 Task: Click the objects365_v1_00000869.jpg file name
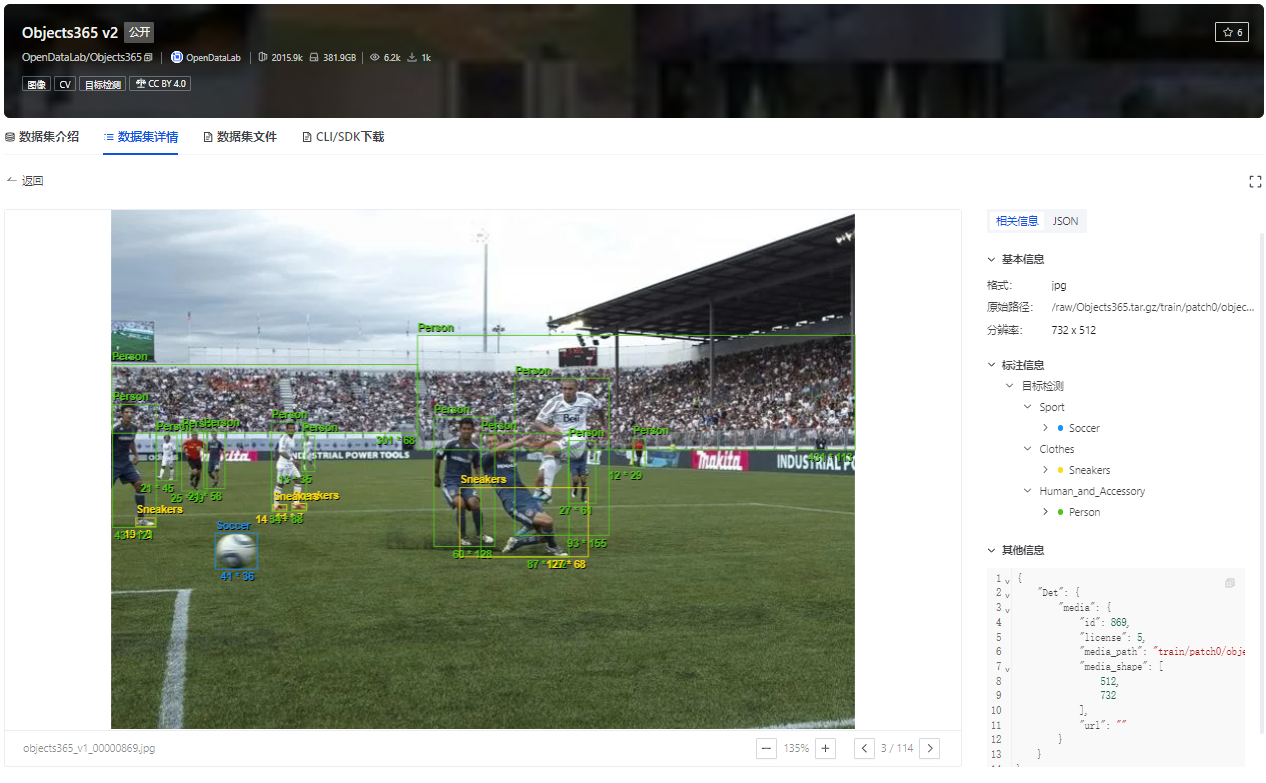point(89,748)
